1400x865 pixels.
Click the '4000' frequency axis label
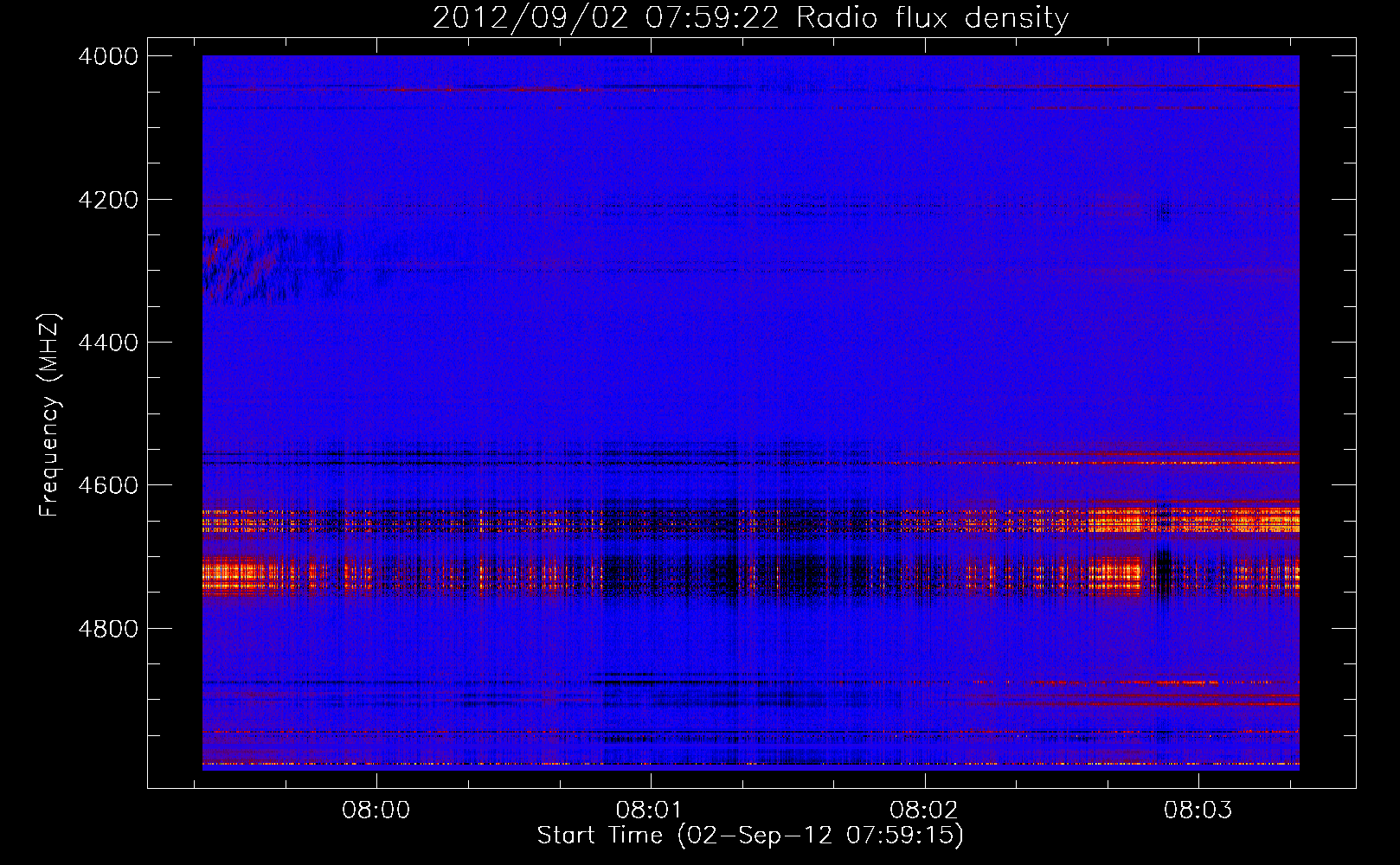[108, 56]
